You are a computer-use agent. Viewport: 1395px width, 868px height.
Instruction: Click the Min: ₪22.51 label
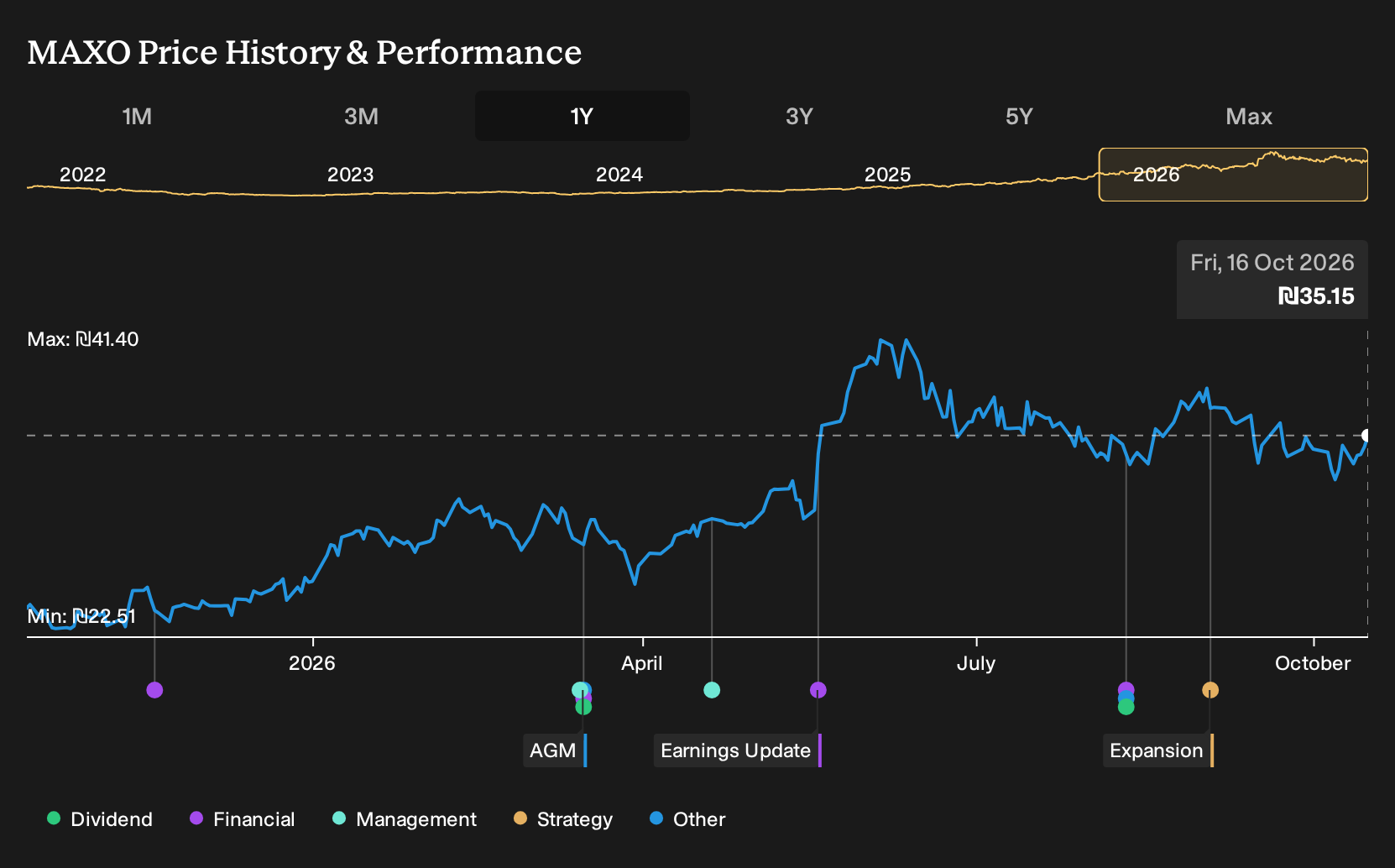pos(81,616)
